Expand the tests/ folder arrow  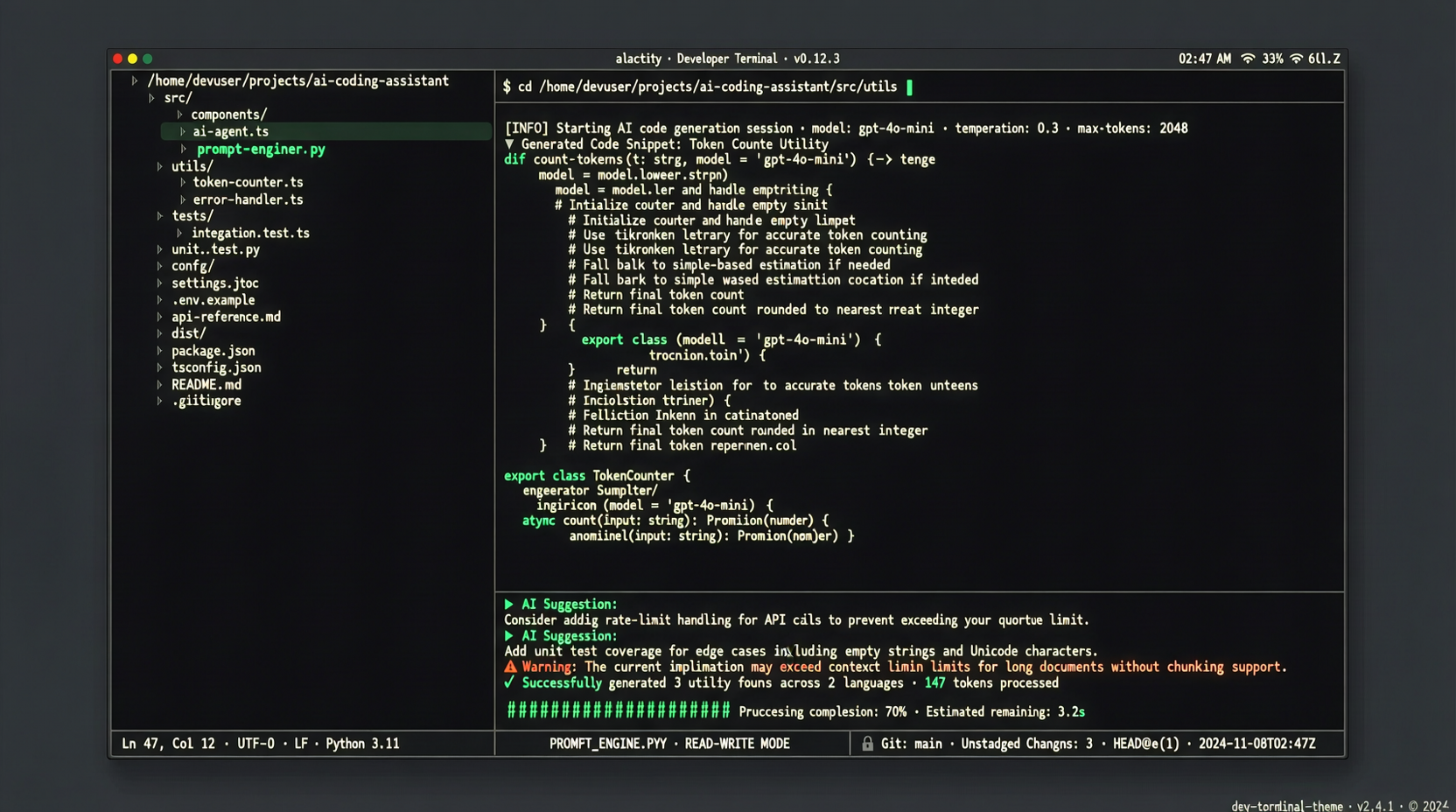pos(159,216)
